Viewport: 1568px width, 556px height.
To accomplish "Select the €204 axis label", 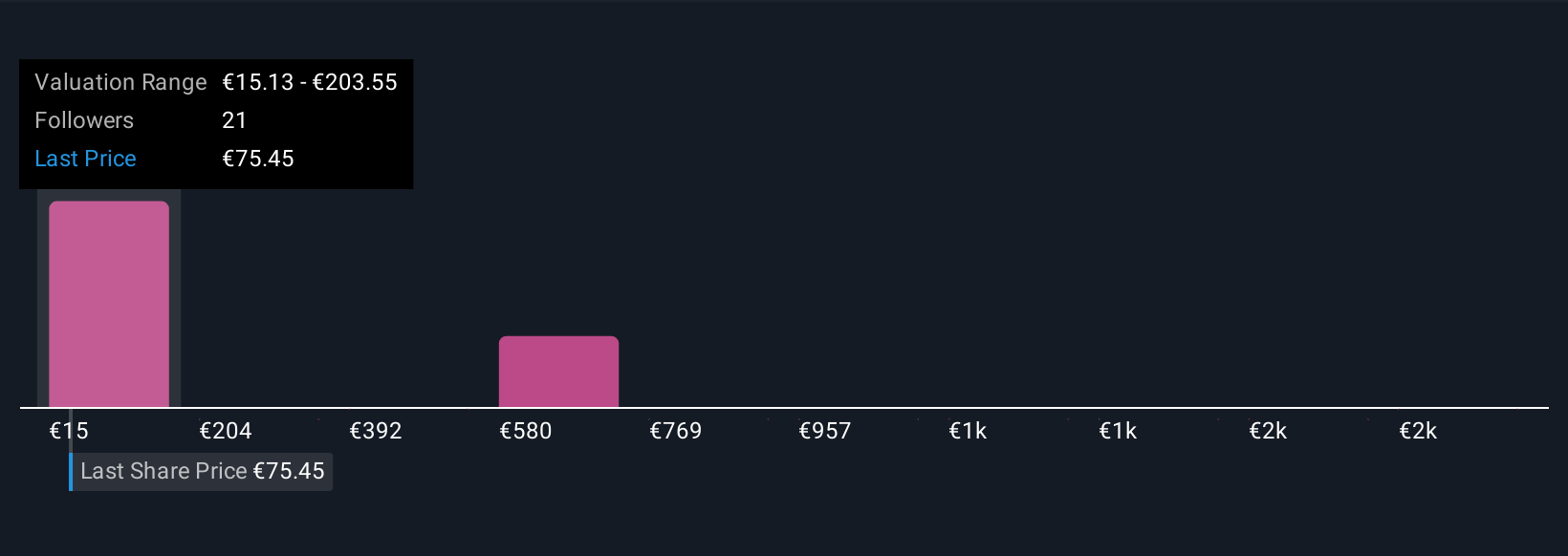I will (226, 431).
